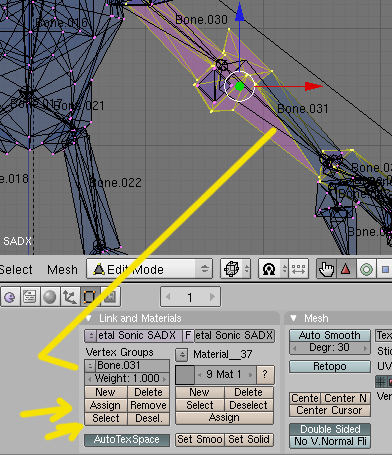
Task: Click the Cente button
Action: click(305, 398)
